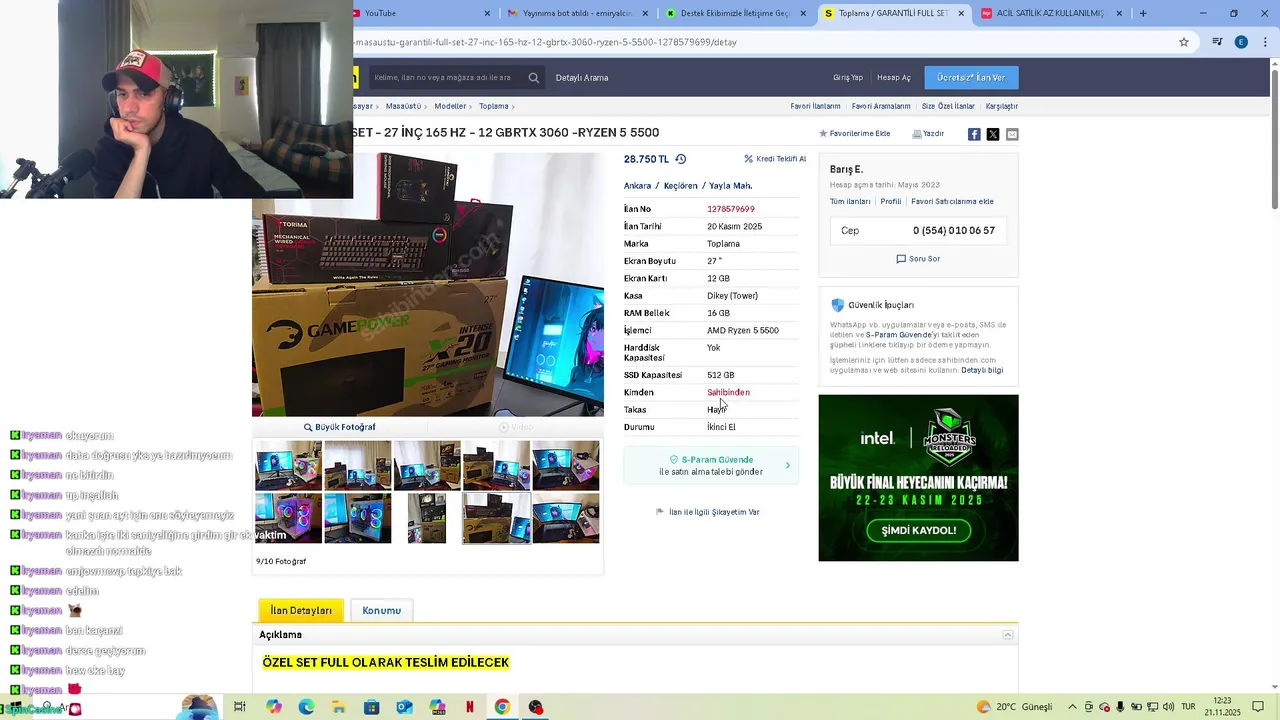The height and width of the screenshot is (720, 1280).
Task: Open Chrome profile avatar E
Action: pyautogui.click(x=1241, y=42)
